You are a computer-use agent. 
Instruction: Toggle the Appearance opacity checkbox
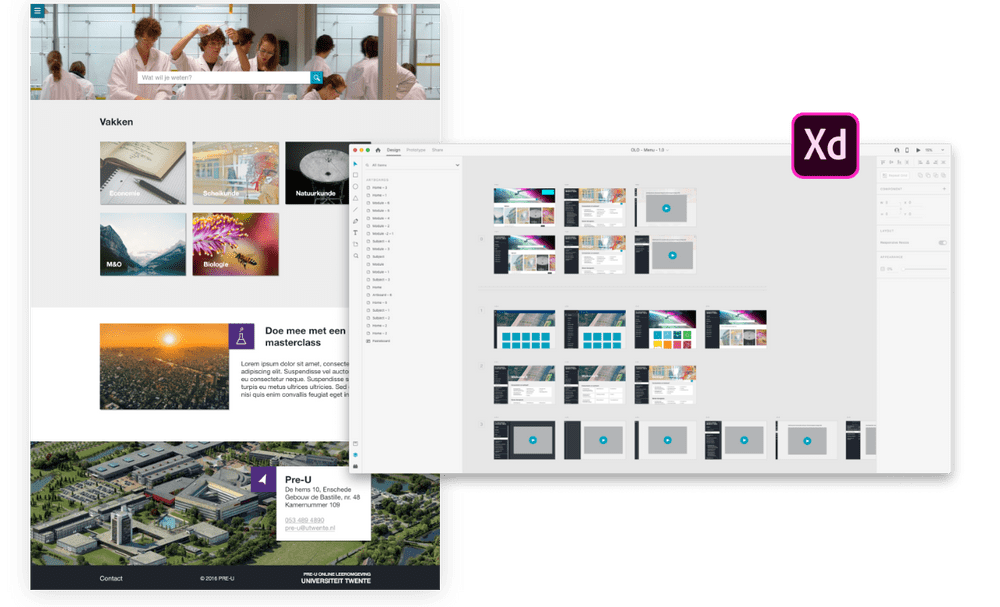[x=882, y=269]
